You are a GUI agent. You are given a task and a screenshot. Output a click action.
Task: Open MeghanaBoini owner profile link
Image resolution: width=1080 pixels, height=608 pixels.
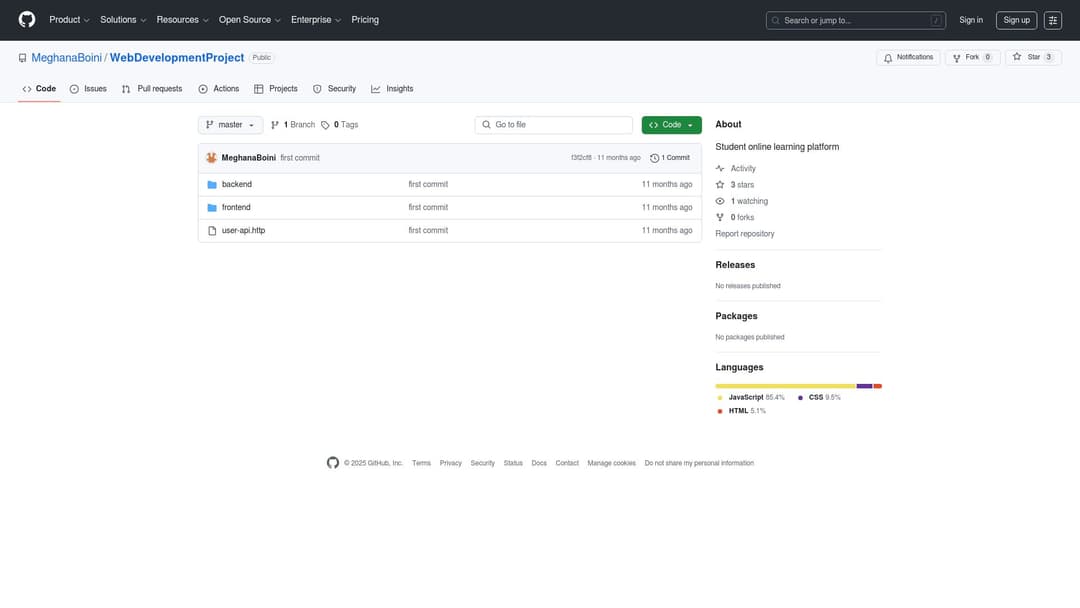[x=66, y=58]
